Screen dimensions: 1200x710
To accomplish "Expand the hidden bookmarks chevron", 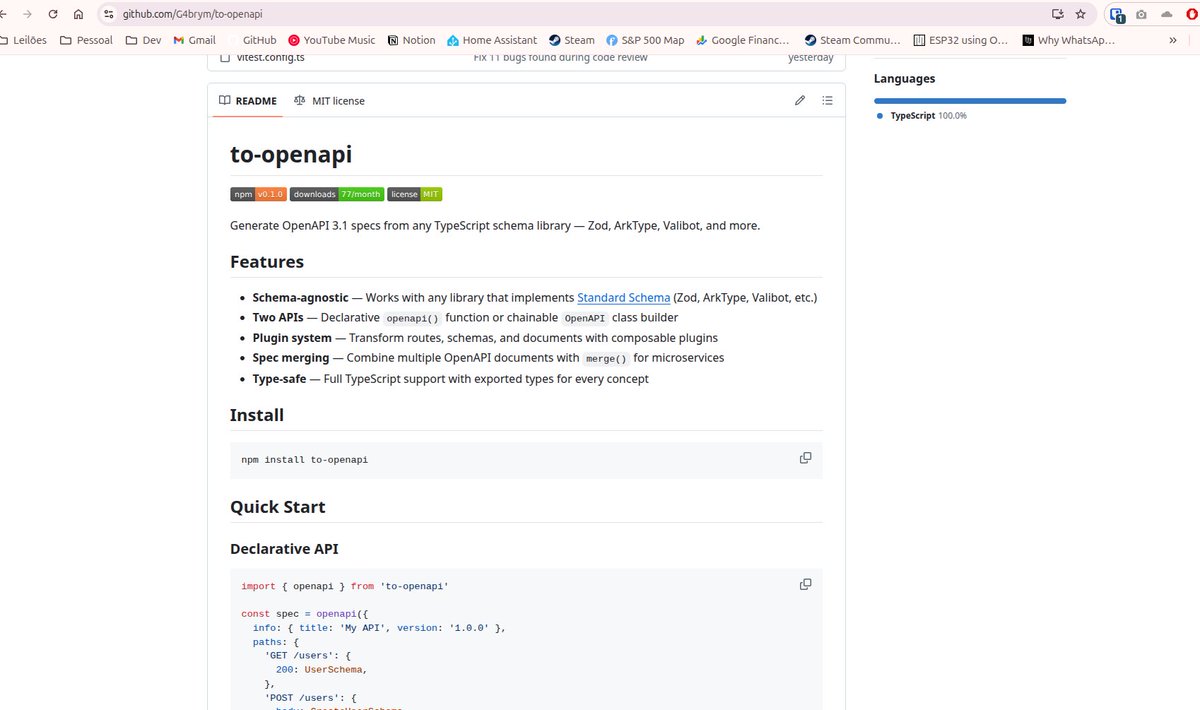I will tap(1173, 40).
